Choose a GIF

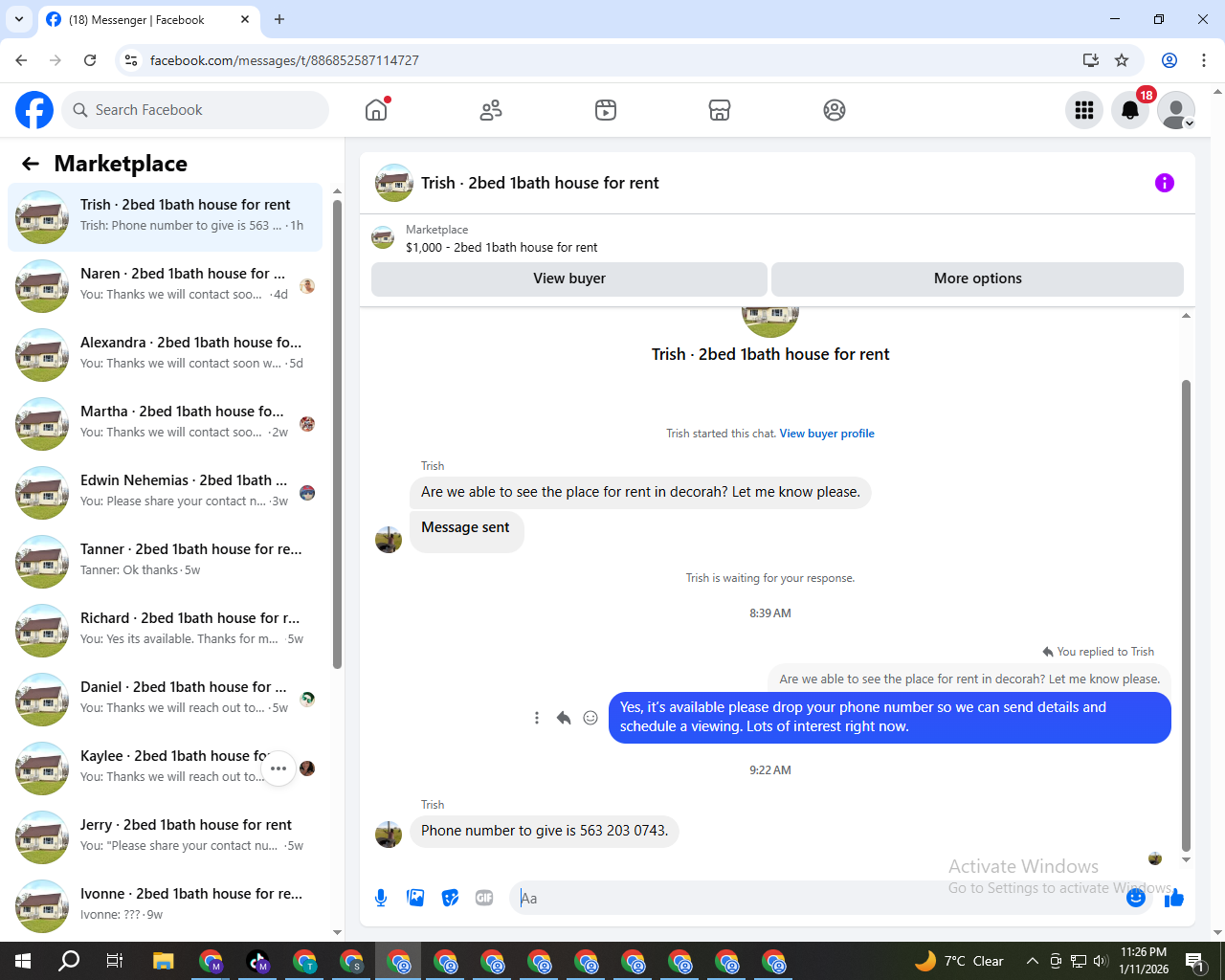(484, 898)
